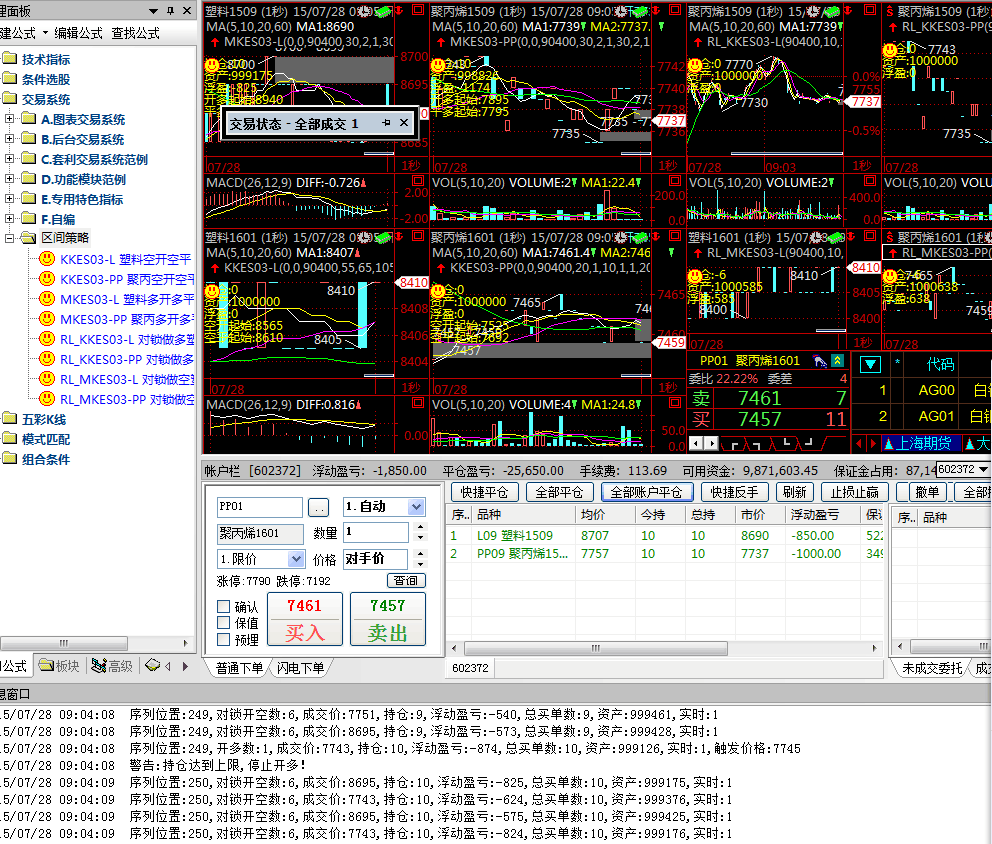992x844 pixels.
Task: Collapse the 区间策略 tree node
Action: tap(11, 239)
